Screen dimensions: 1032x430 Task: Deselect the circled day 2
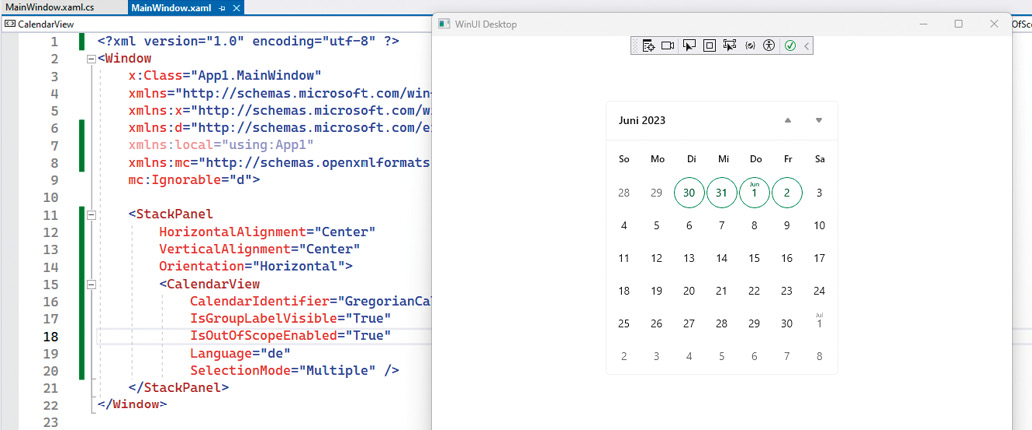point(787,193)
